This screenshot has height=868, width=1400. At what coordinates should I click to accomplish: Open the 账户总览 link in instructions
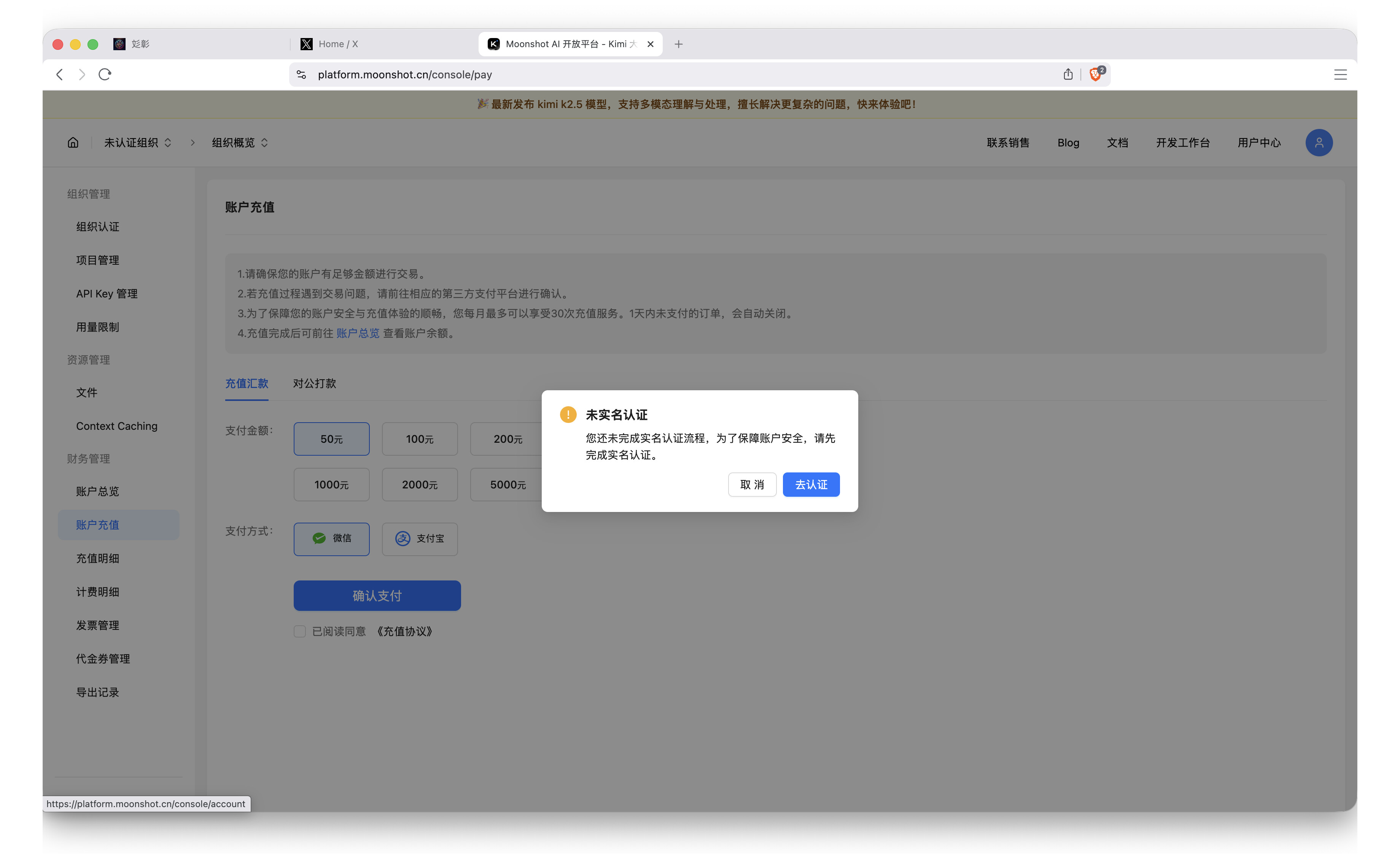point(358,333)
